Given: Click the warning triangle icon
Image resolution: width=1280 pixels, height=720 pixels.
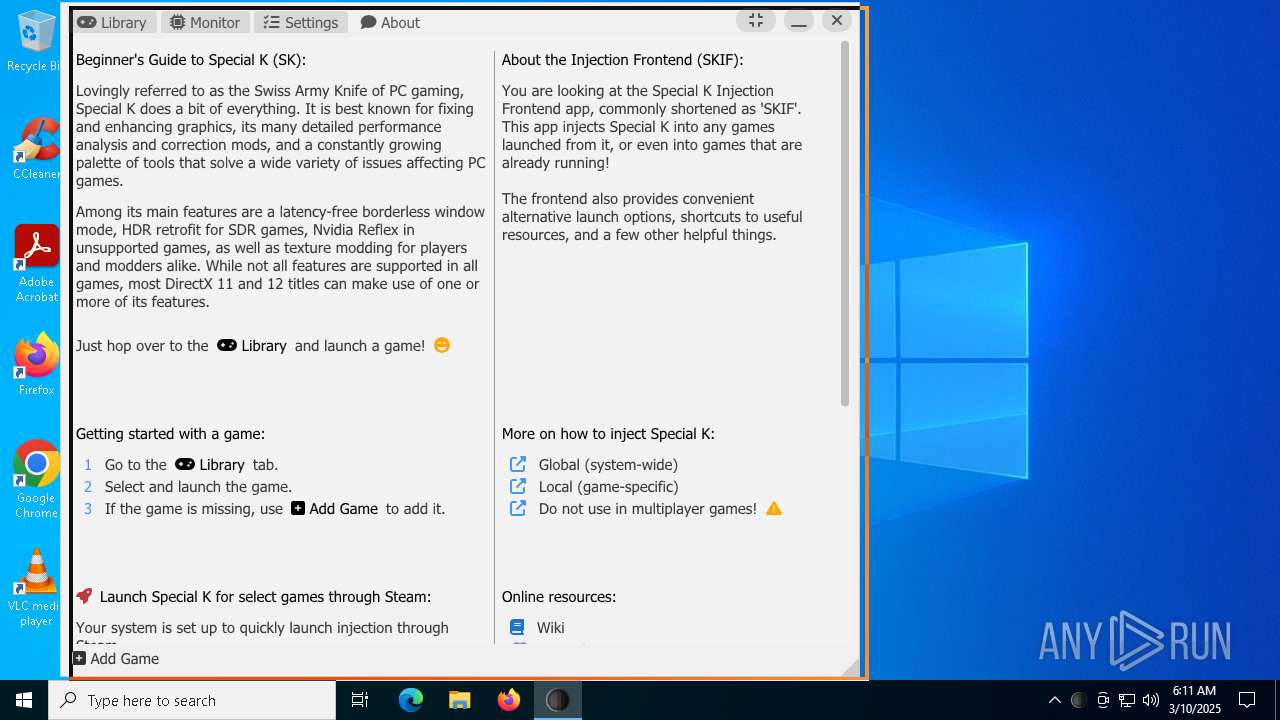Looking at the screenshot, I should pos(774,508).
